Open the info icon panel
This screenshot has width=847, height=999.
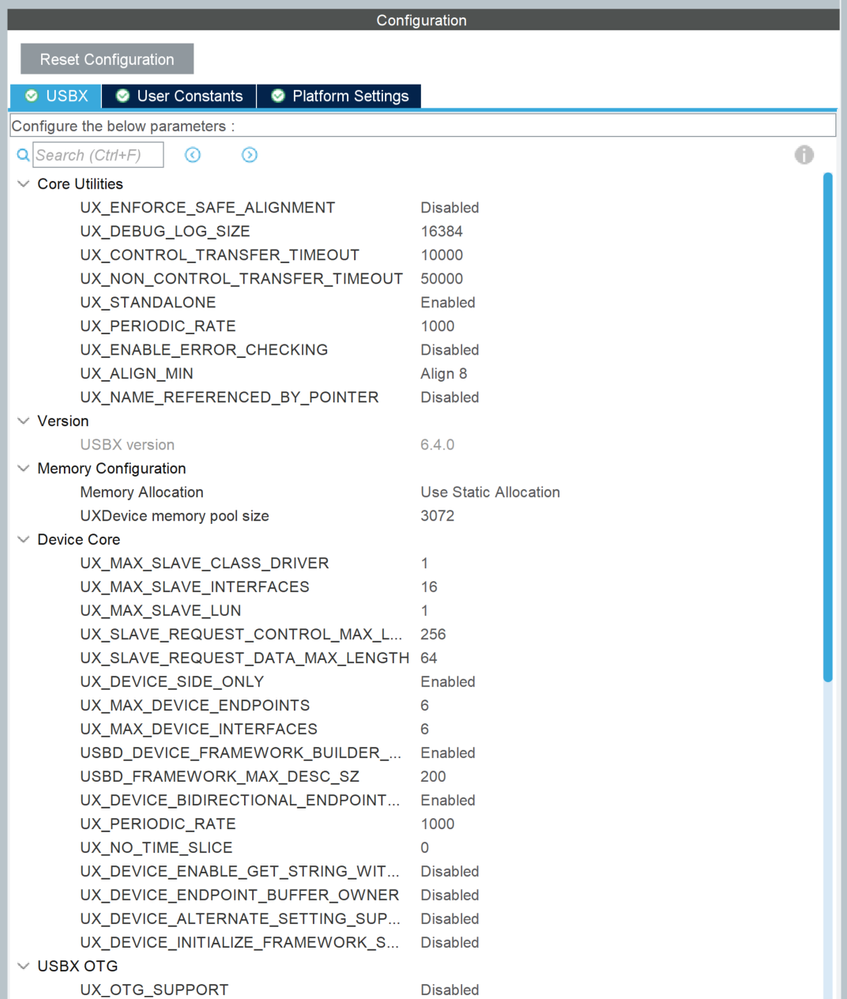click(x=804, y=155)
